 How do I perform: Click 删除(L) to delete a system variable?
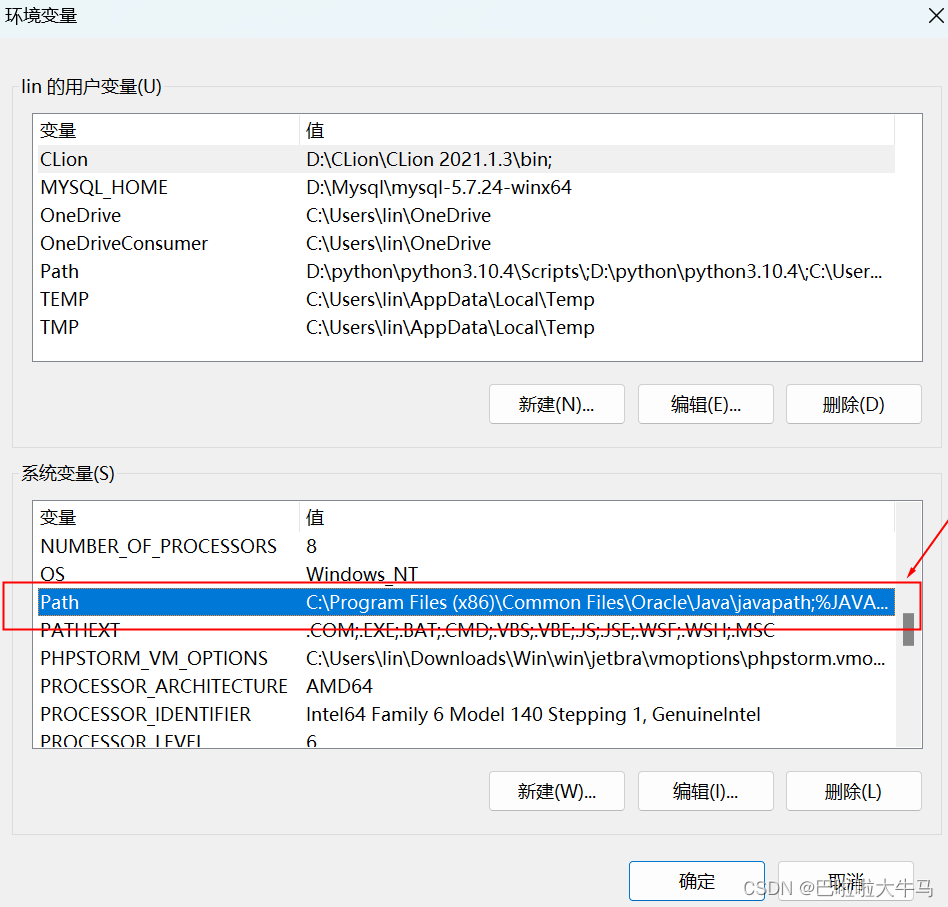pos(853,791)
